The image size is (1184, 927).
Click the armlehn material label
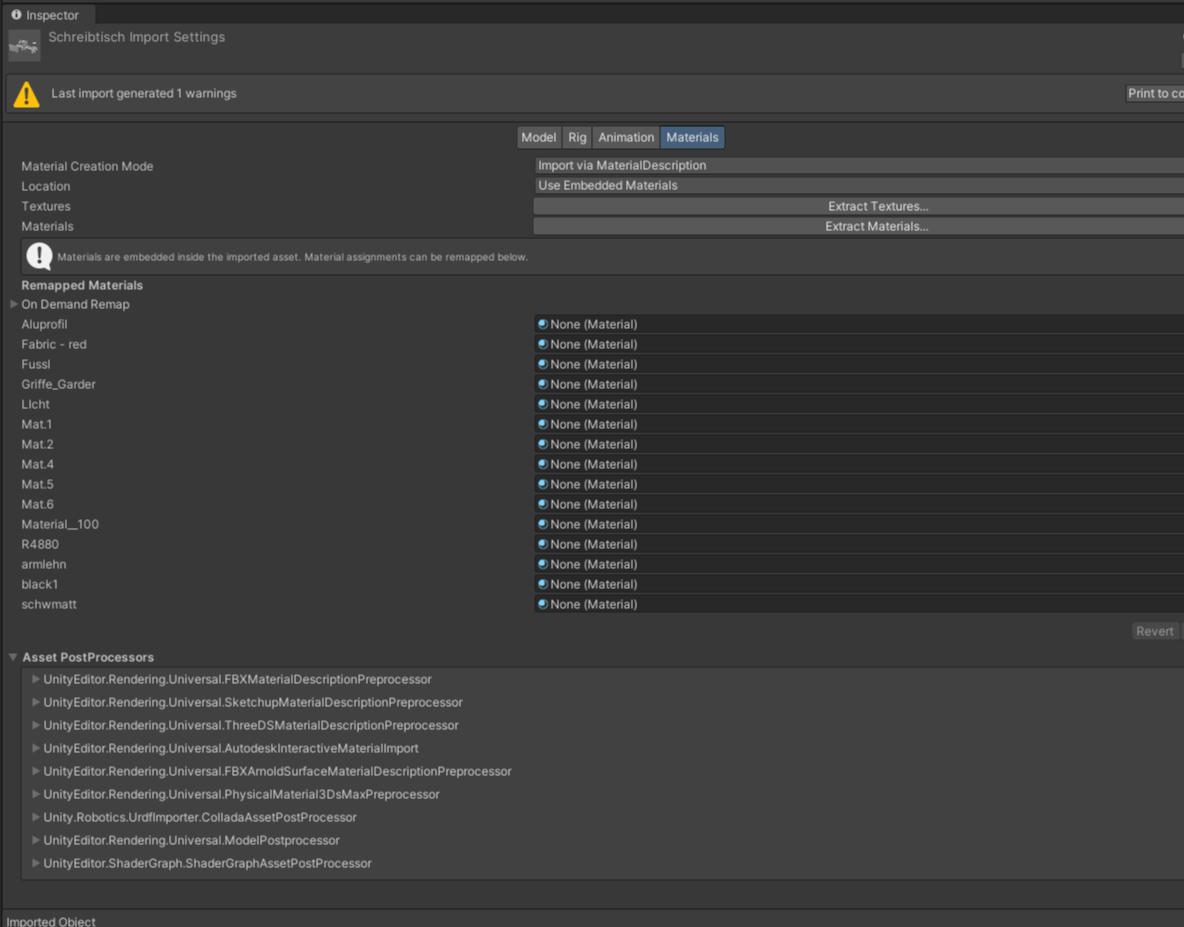pos(44,564)
